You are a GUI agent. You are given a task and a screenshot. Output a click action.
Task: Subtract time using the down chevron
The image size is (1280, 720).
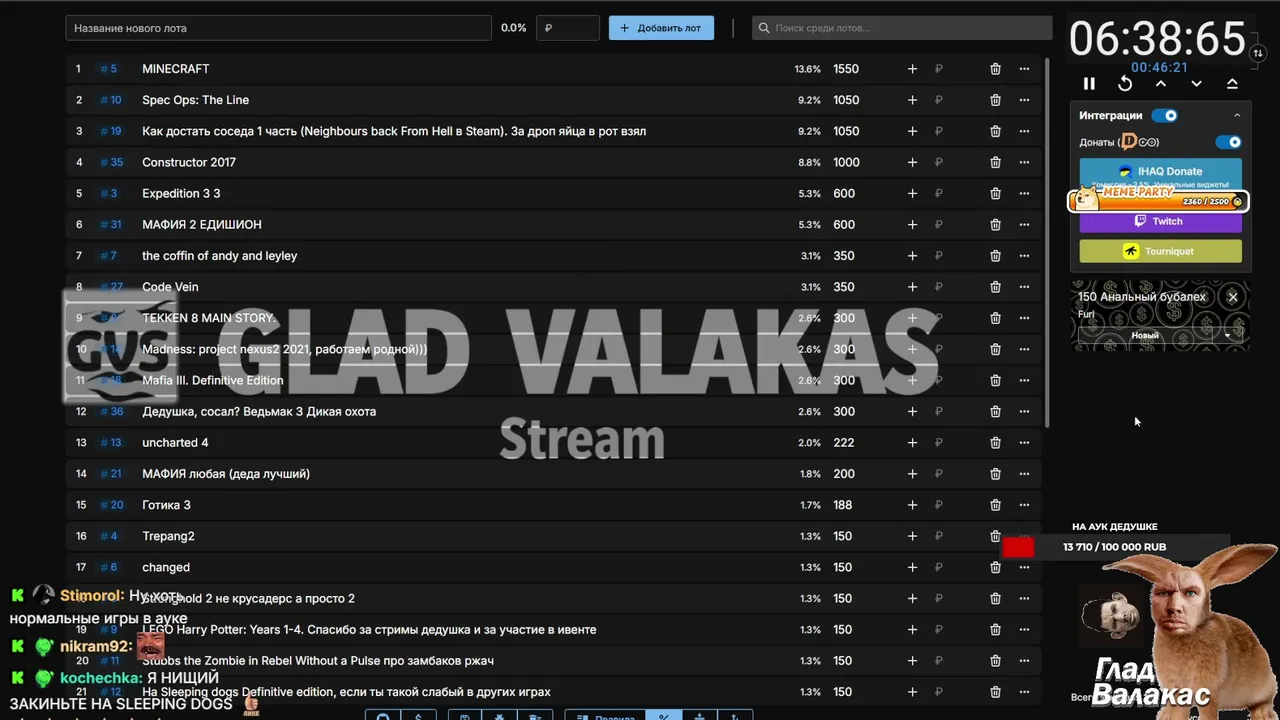pos(1196,84)
